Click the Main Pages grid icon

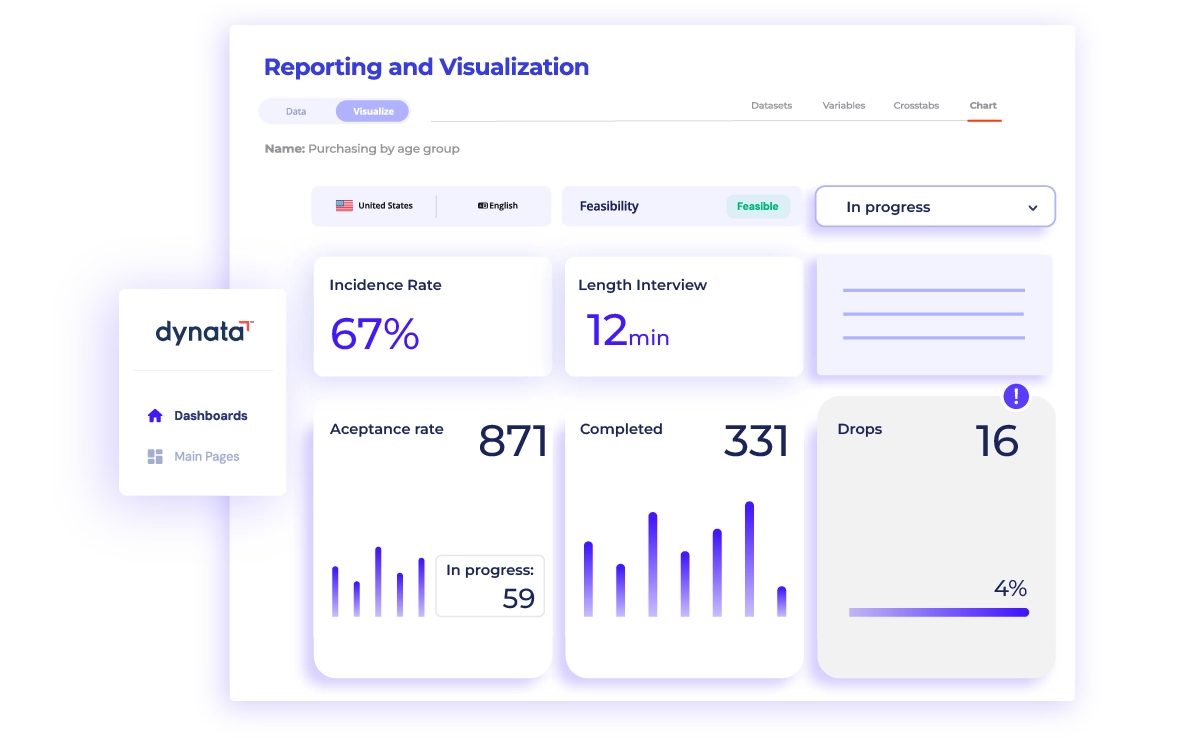click(155, 457)
